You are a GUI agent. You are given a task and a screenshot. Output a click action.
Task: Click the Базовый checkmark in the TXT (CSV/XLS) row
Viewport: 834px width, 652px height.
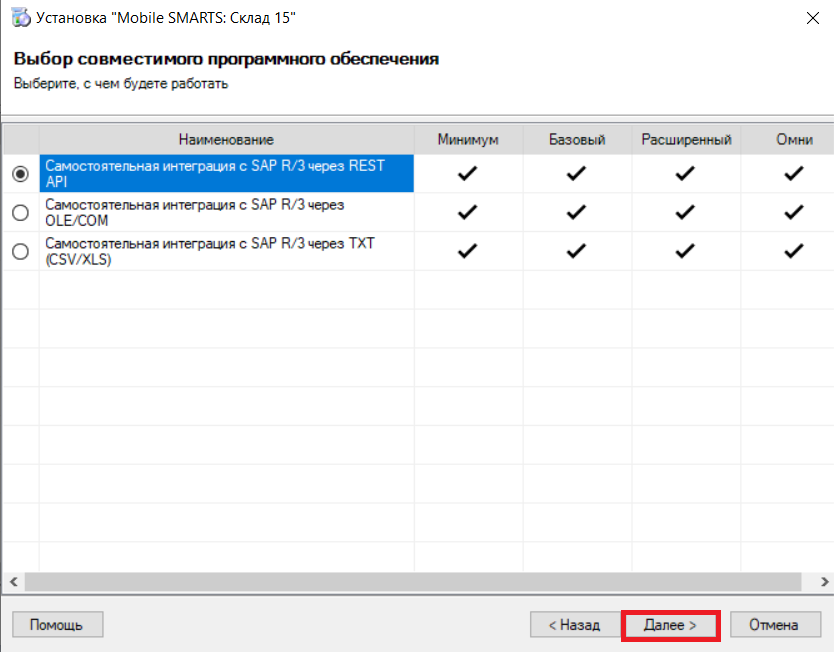[x=577, y=250]
